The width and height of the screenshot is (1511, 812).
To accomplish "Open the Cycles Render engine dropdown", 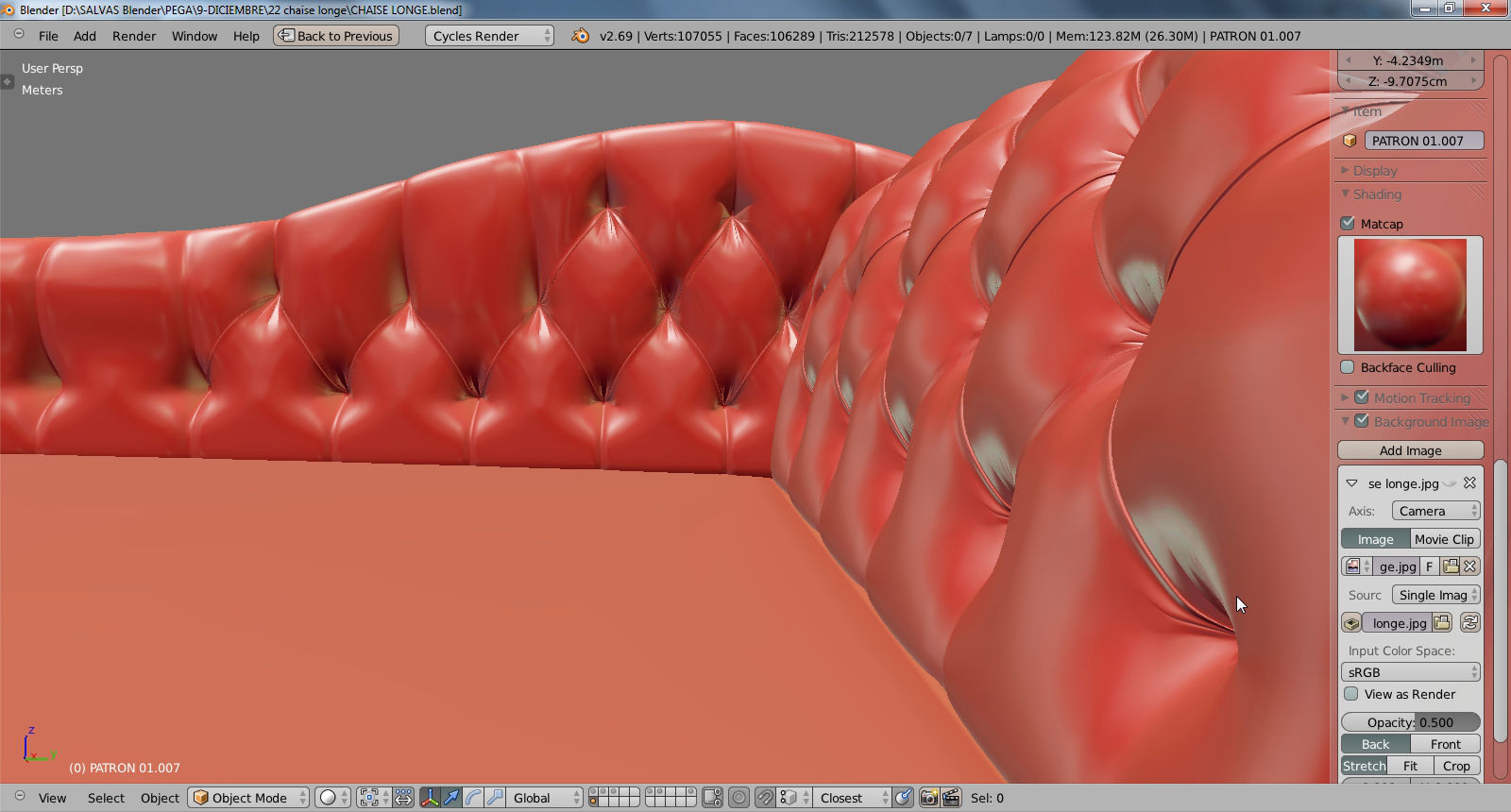I will pos(489,36).
